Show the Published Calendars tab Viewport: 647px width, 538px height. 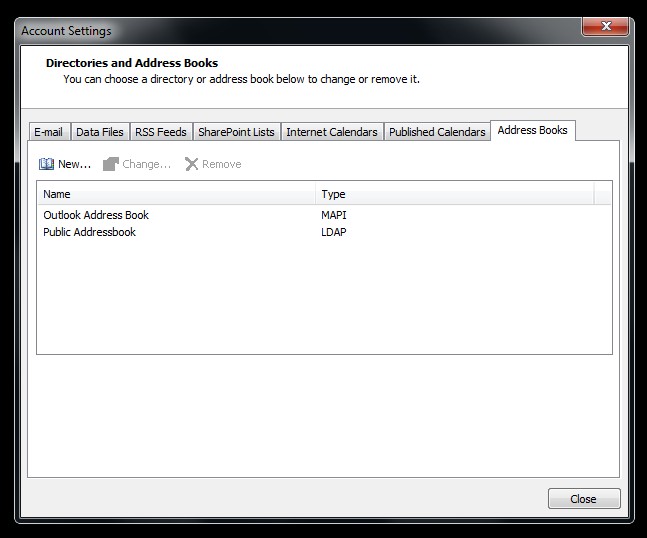tap(437, 132)
